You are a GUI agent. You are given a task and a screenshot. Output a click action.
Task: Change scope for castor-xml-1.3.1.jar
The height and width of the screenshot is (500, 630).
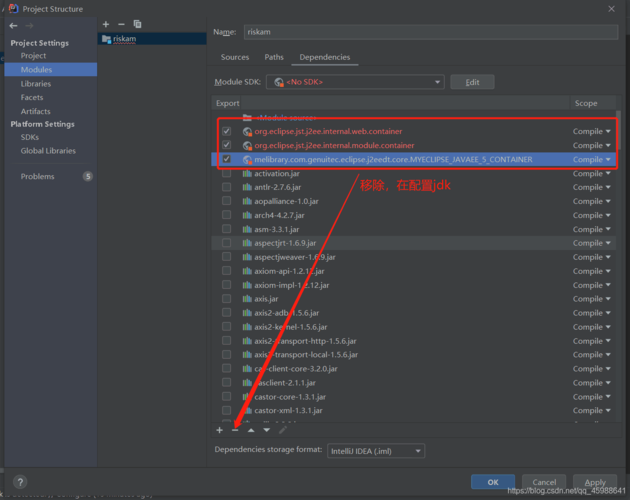point(591,411)
